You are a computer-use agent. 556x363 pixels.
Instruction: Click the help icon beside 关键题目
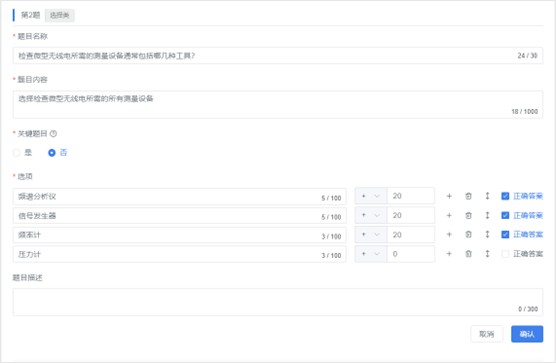click(x=53, y=134)
